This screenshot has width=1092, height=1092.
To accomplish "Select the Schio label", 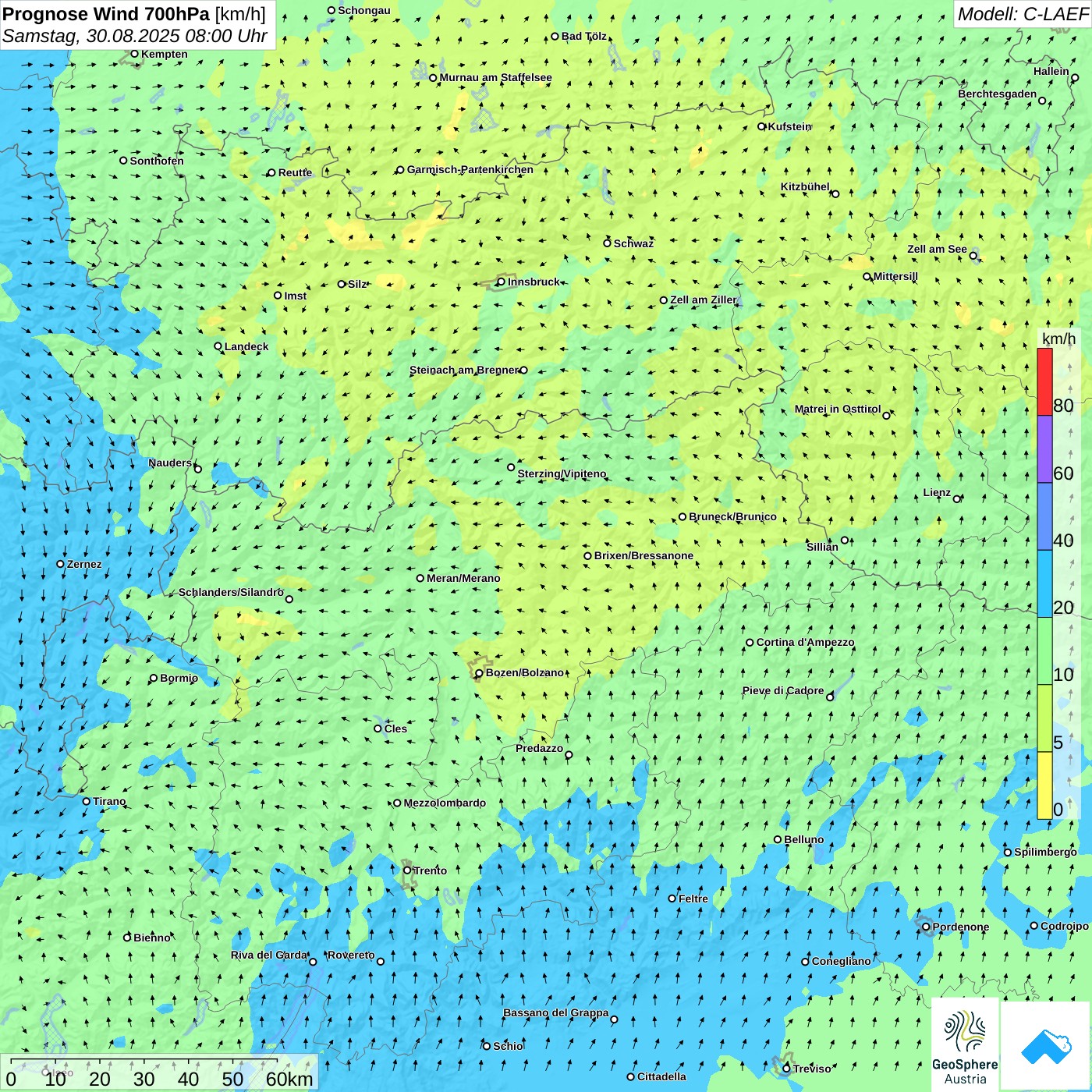I will point(508,1046).
